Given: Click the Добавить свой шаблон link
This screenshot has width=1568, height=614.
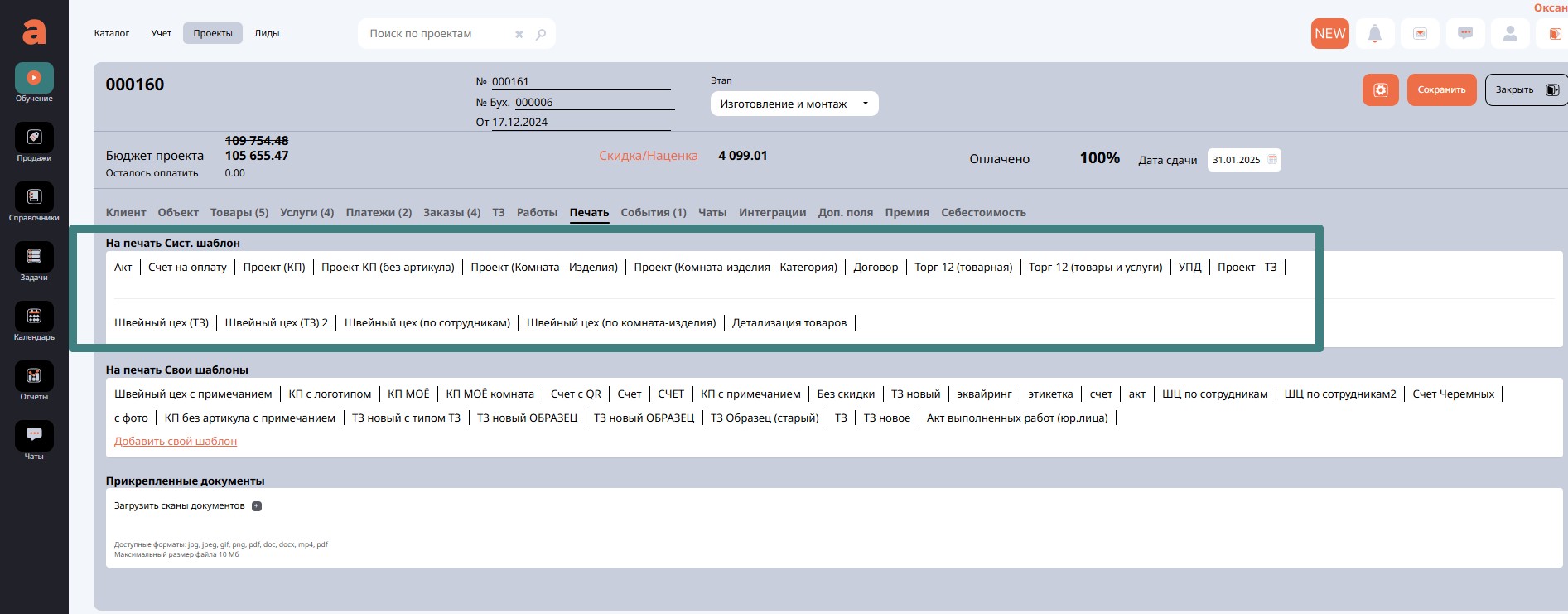Looking at the screenshot, I should [x=176, y=442].
